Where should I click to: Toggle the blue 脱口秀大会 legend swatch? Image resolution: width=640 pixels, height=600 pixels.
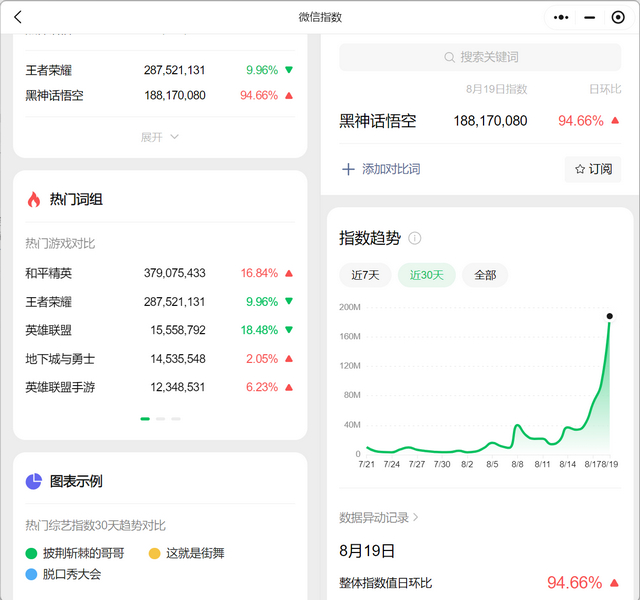(31, 575)
